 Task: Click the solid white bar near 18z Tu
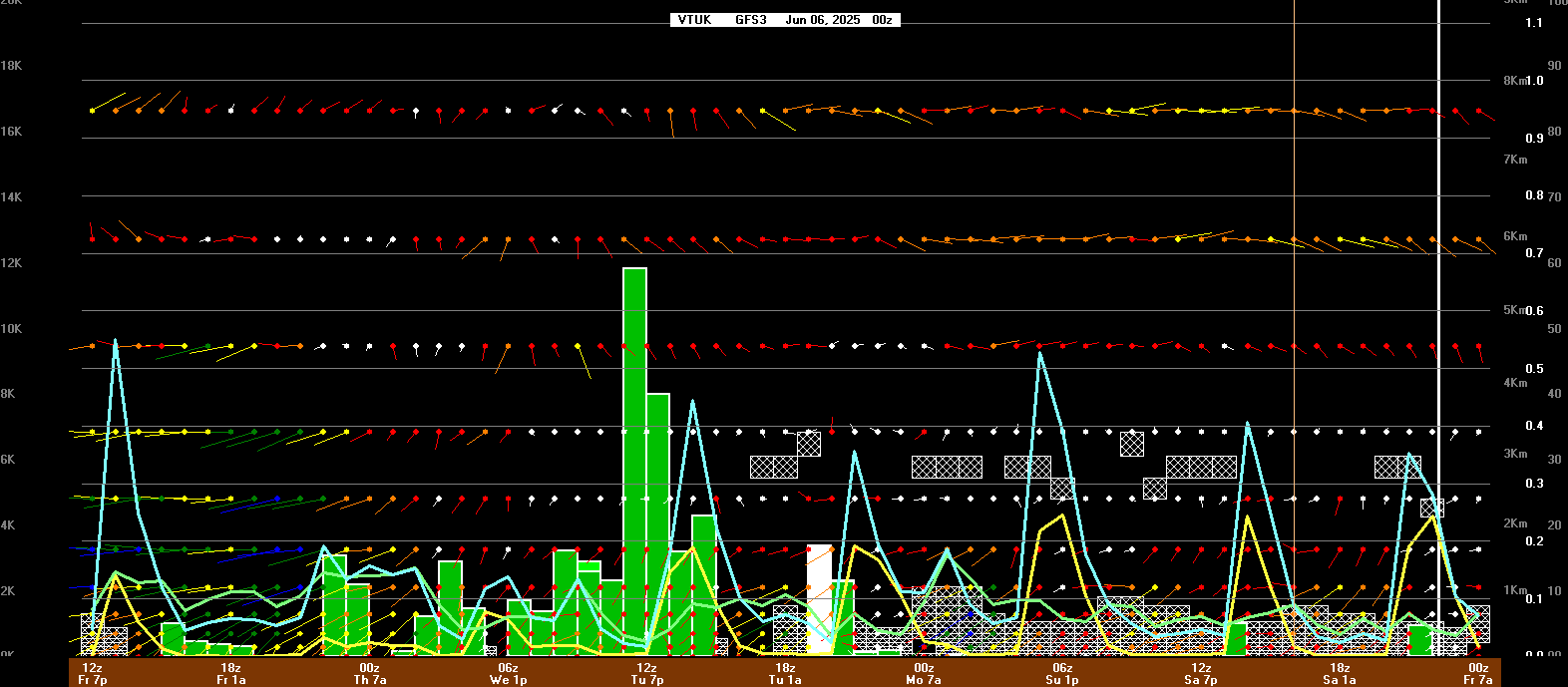(x=819, y=599)
